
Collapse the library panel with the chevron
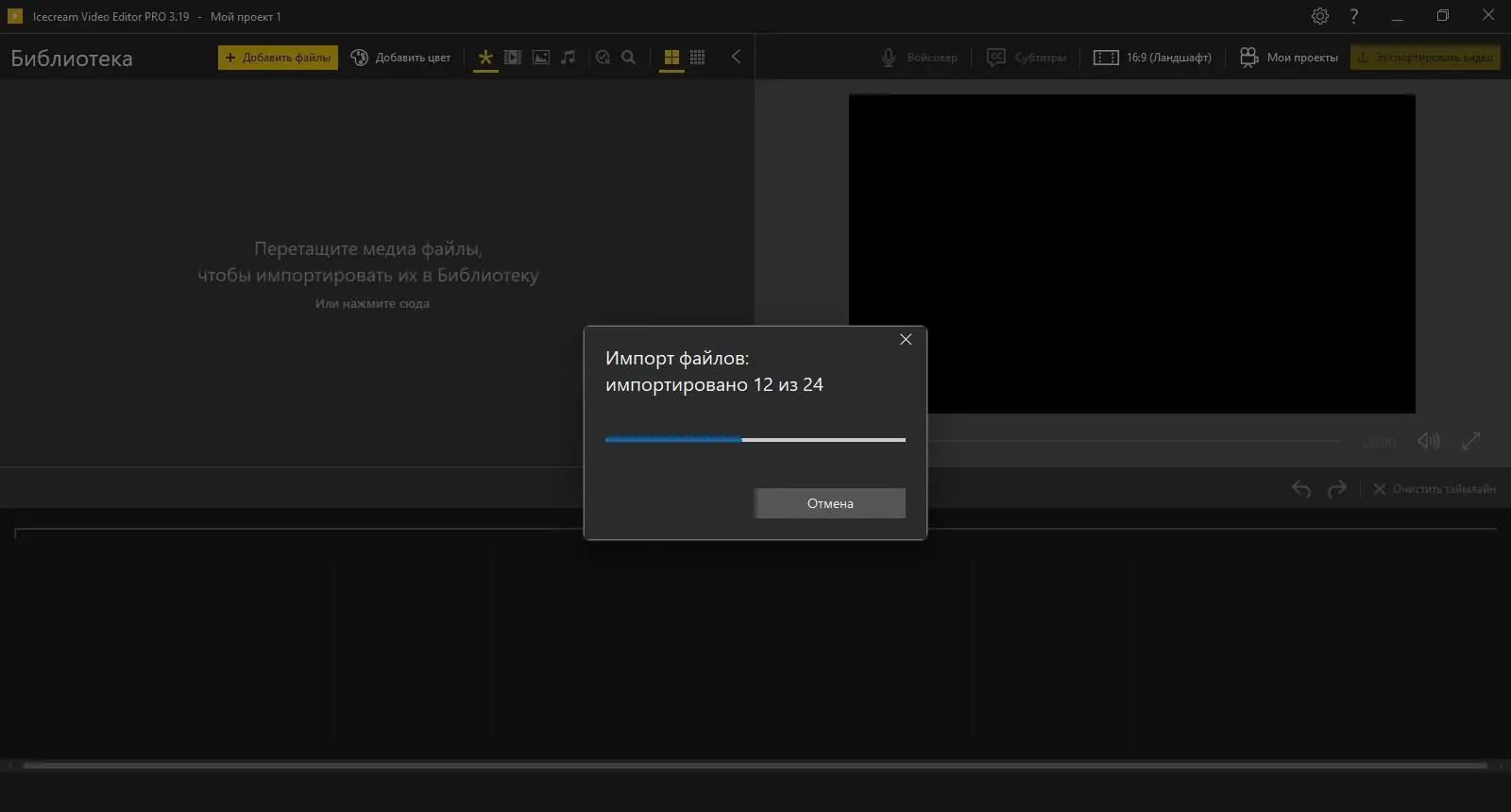click(736, 57)
